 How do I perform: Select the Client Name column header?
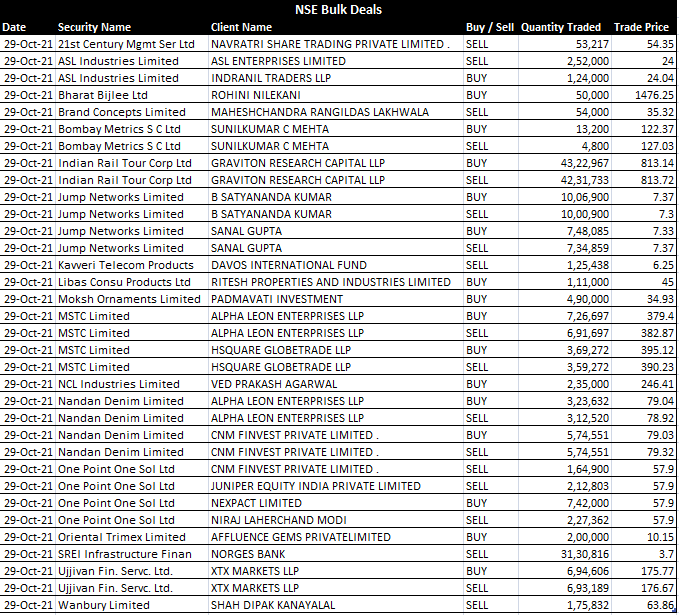click(241, 27)
